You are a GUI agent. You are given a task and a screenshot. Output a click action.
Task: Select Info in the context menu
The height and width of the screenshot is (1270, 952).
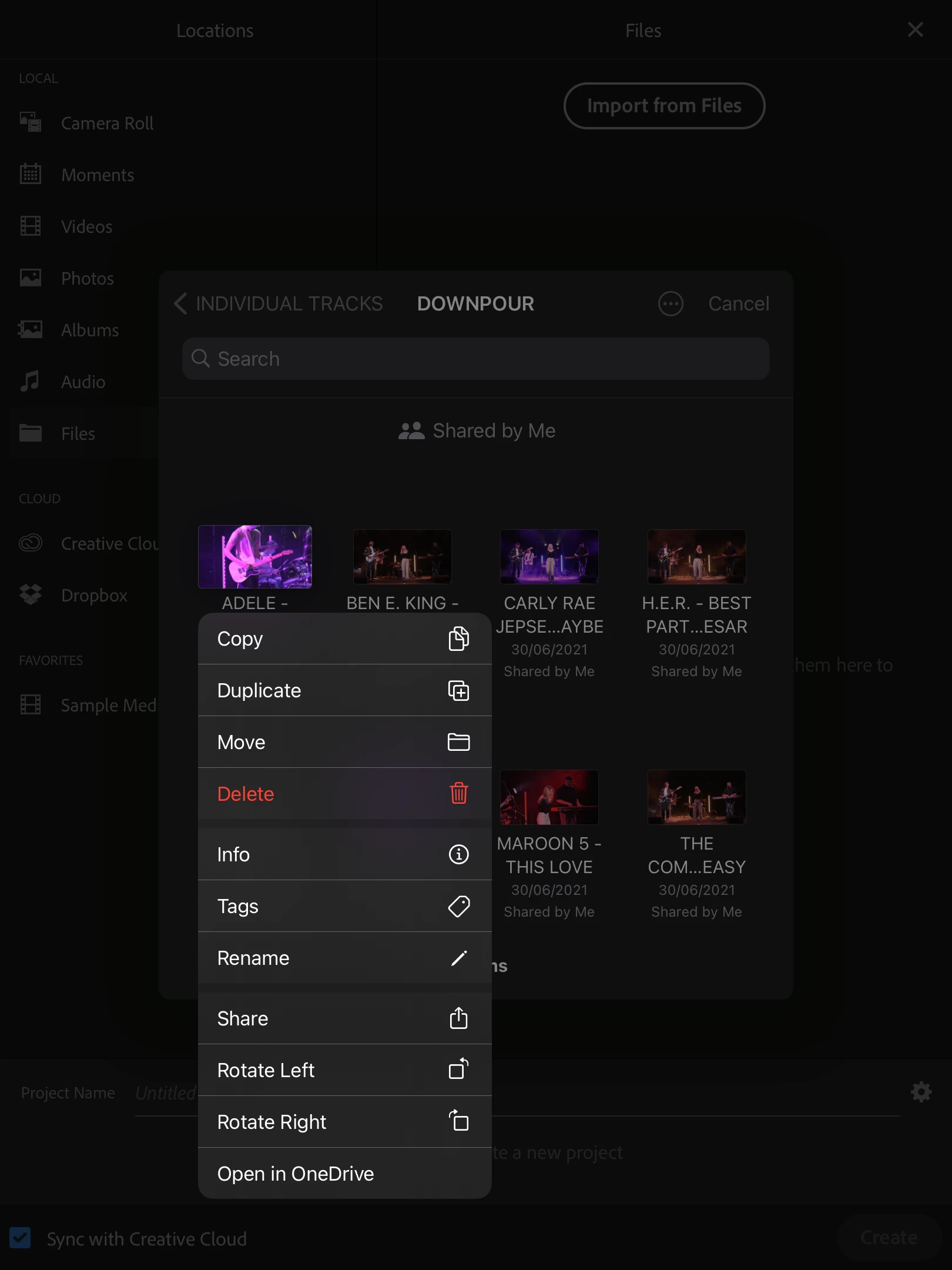click(x=345, y=854)
